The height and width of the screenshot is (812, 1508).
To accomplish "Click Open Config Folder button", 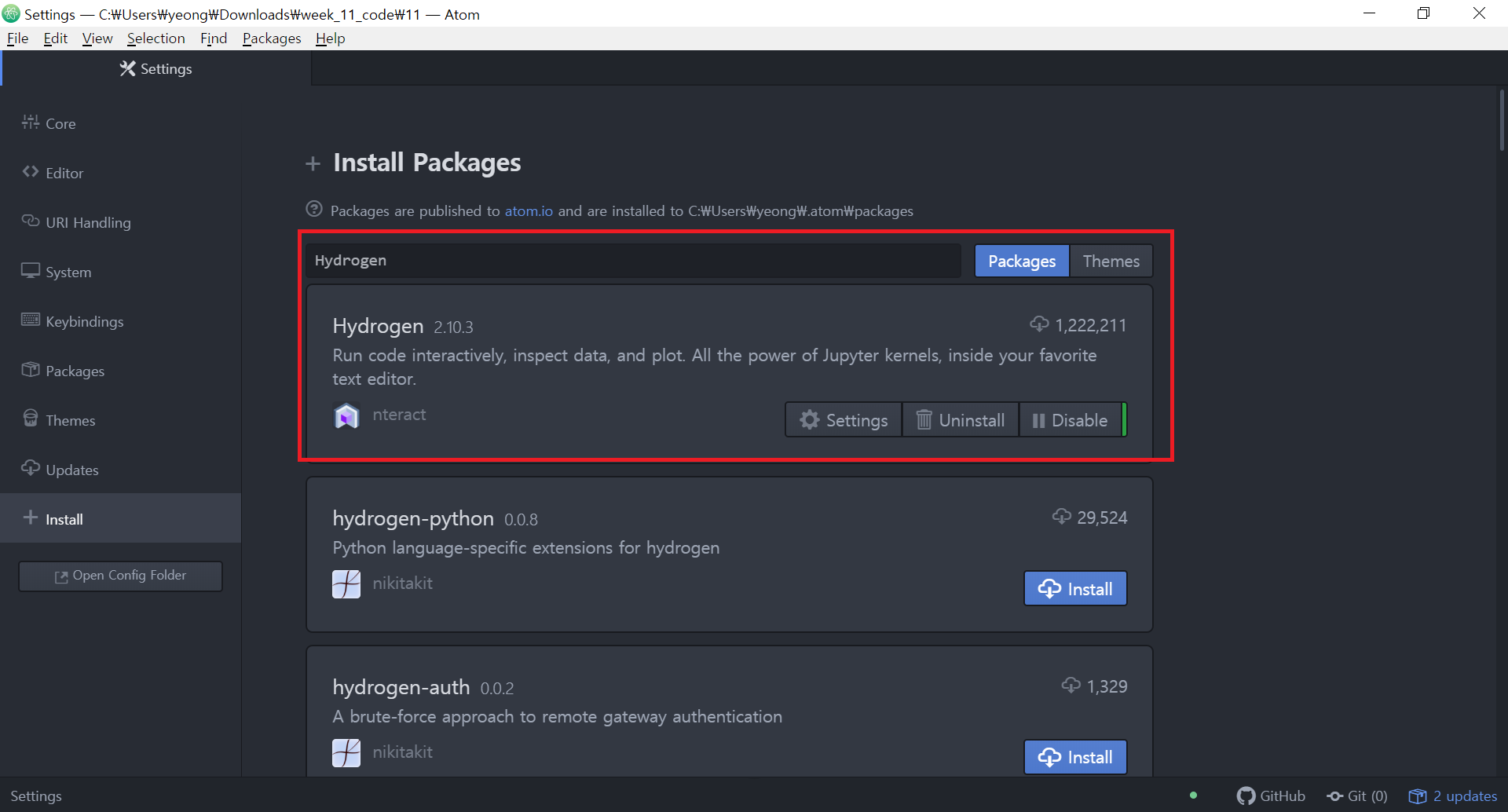I will pyautogui.click(x=120, y=576).
